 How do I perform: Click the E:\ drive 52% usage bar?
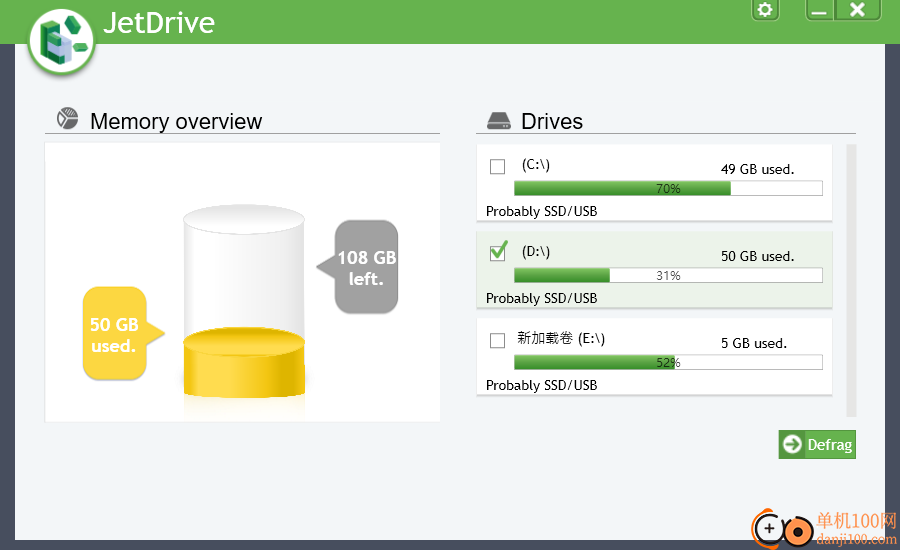click(668, 362)
